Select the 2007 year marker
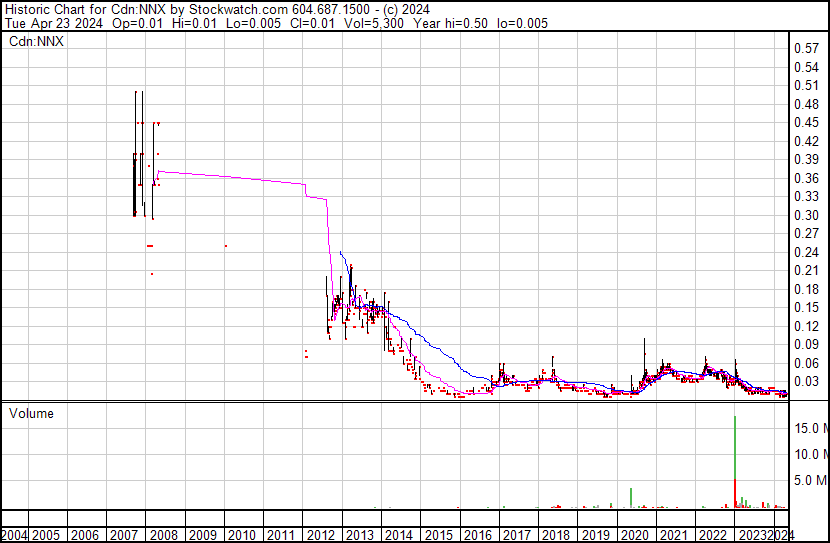The width and height of the screenshot is (830, 543). pos(124,534)
